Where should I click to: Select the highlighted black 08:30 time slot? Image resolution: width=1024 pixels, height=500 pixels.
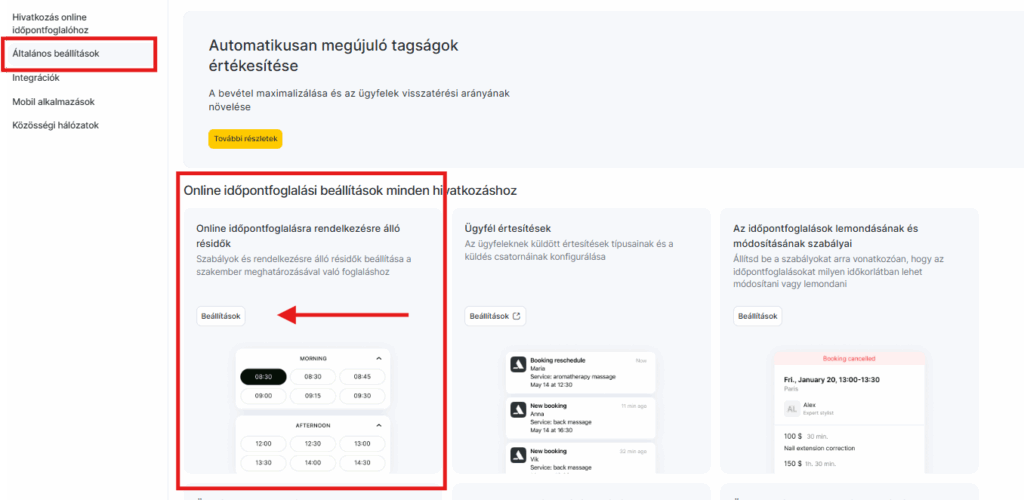263,377
